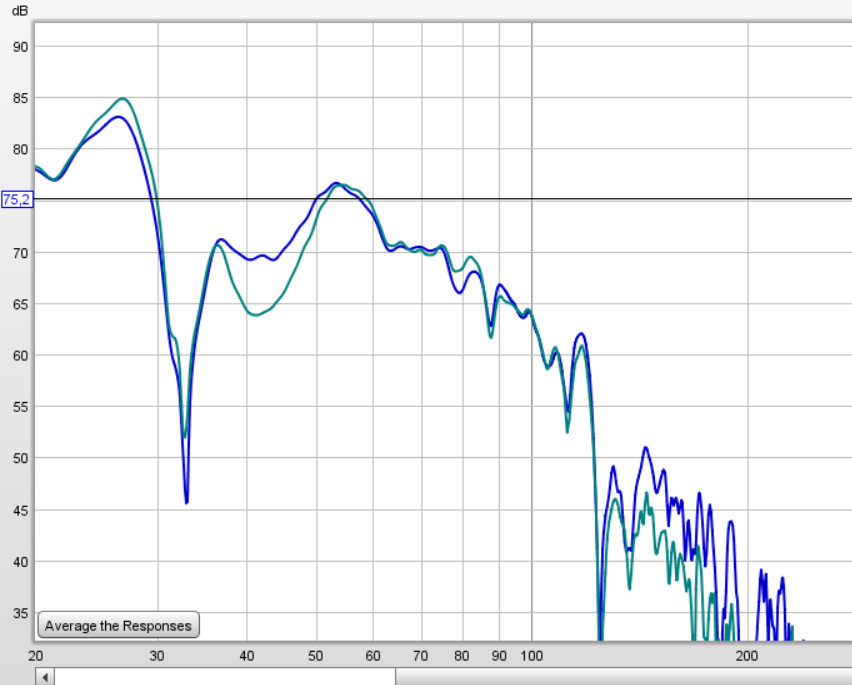Click the horizontal scrollbar left arrow
The height and width of the screenshot is (685, 852).
click(x=45, y=677)
